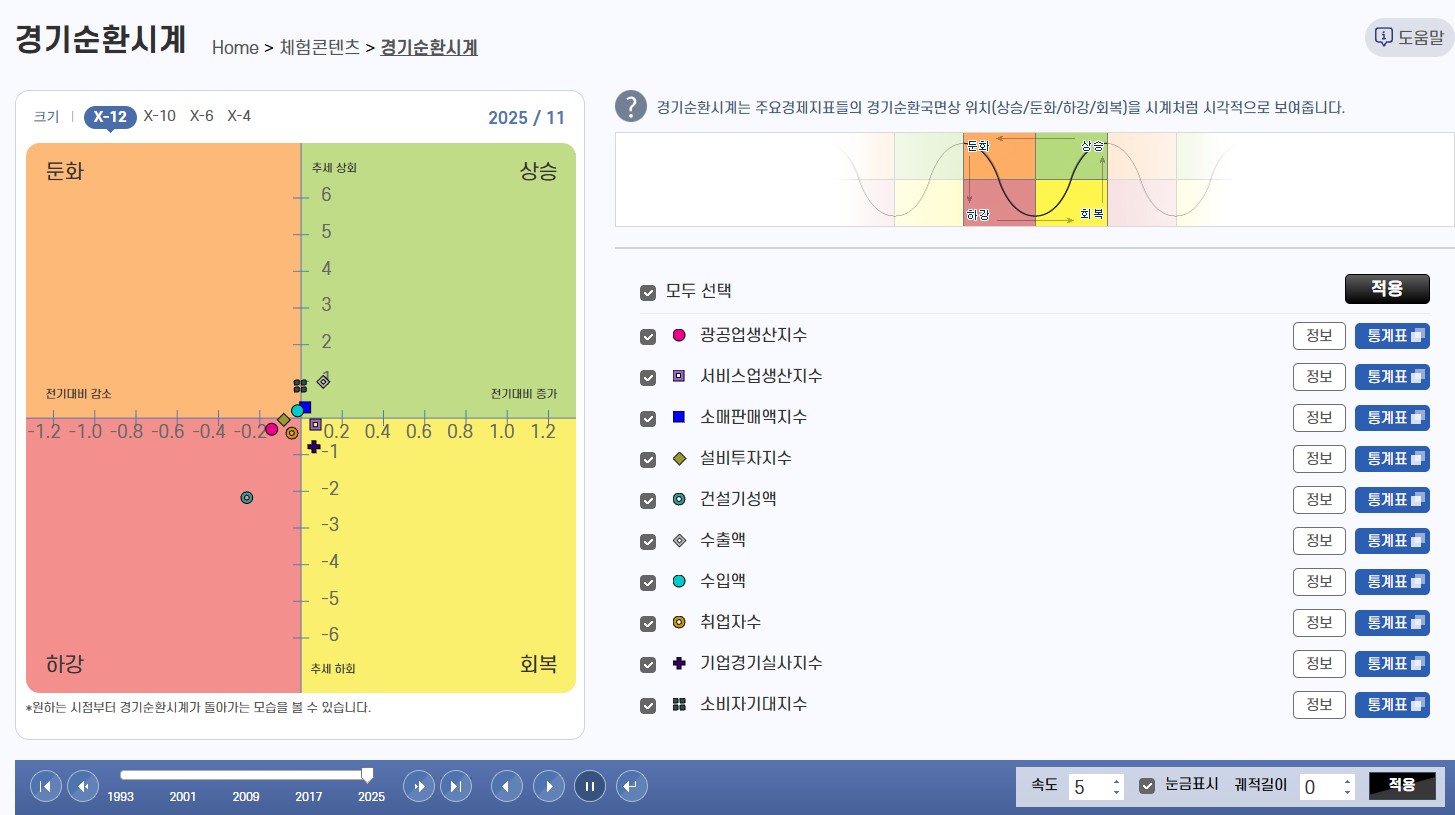The height and width of the screenshot is (815, 1455).
Task: Open 통계표 for 수출액
Action: click(x=1392, y=541)
